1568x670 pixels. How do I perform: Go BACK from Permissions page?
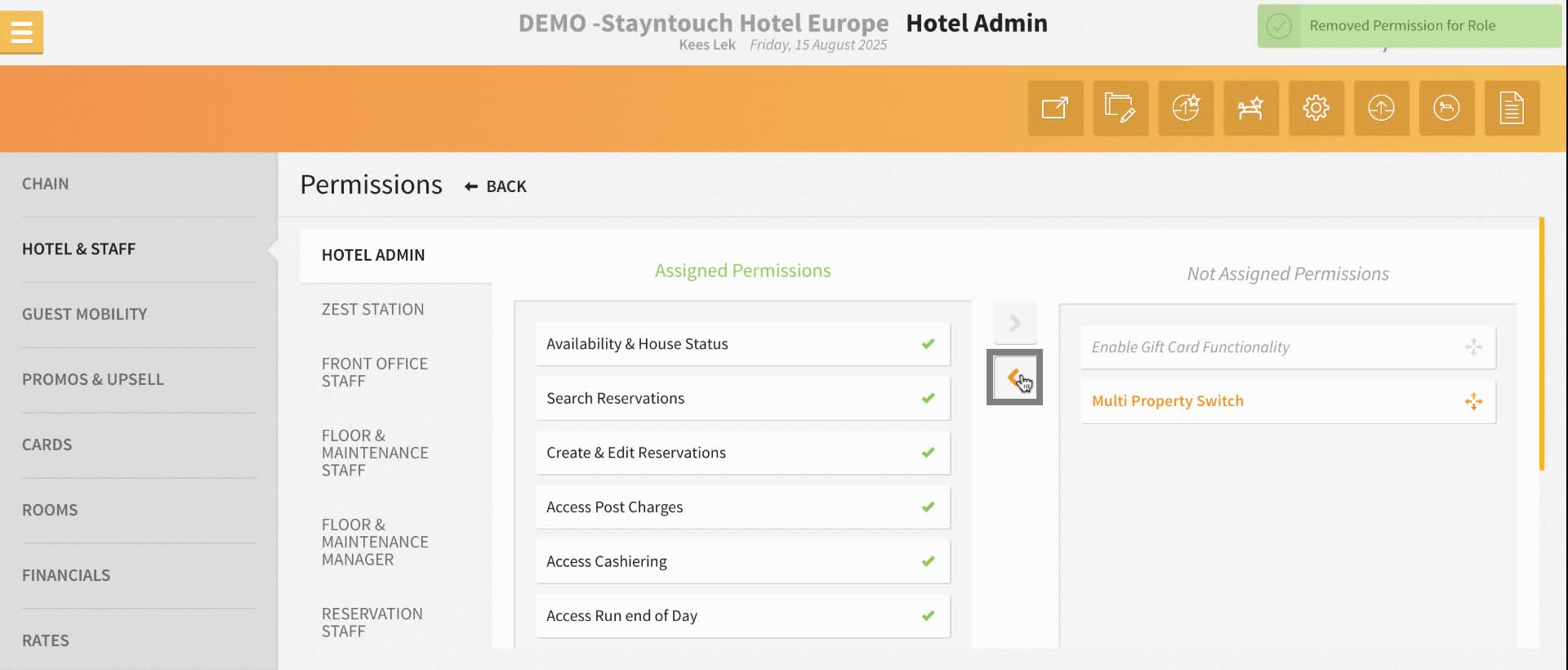click(496, 186)
